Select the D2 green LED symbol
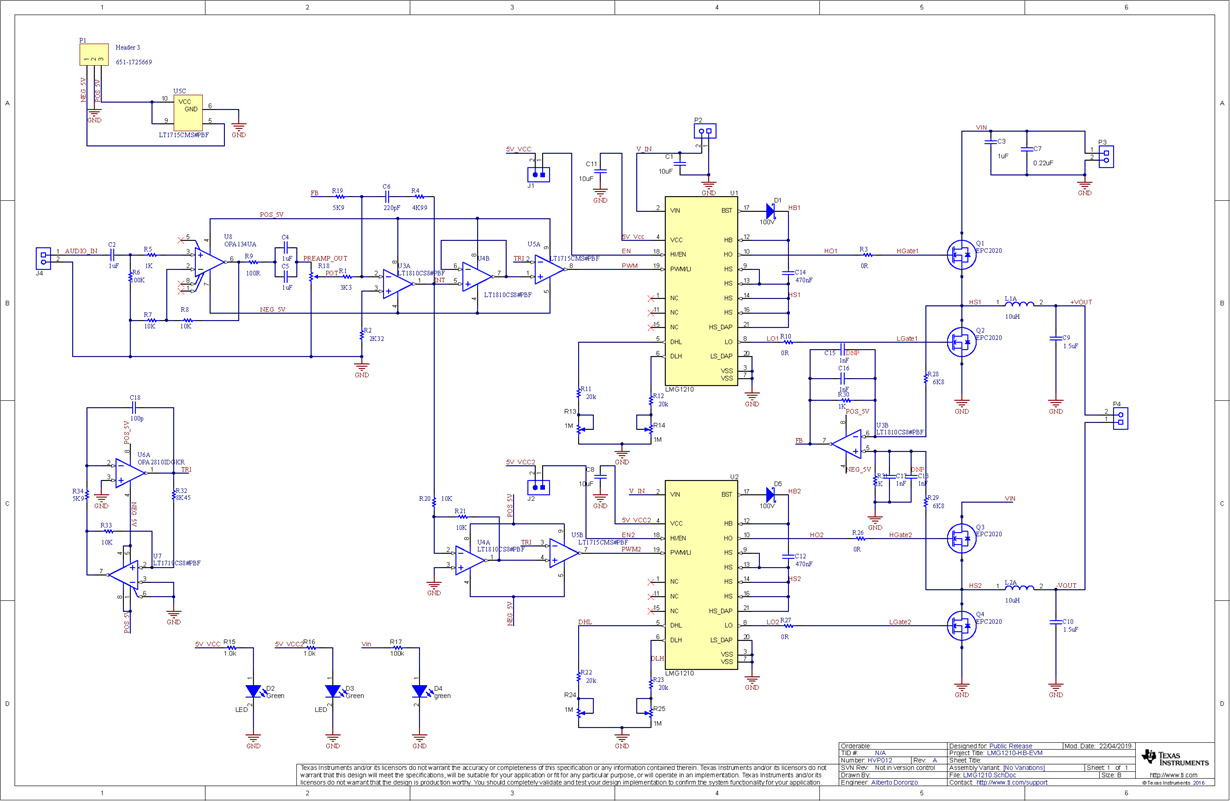 click(254, 691)
